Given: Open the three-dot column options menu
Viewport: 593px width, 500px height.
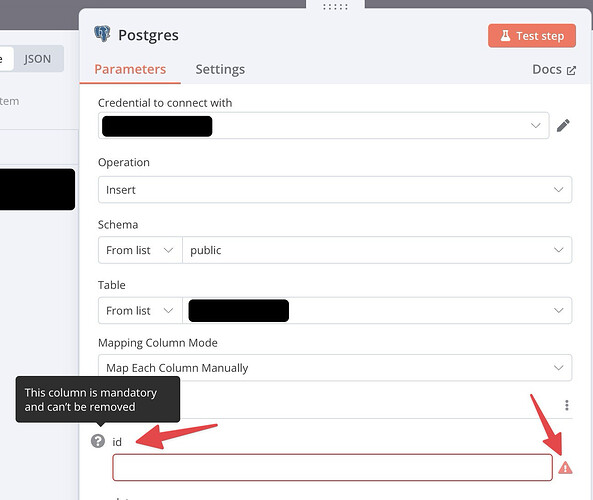Looking at the screenshot, I should pos(567,405).
